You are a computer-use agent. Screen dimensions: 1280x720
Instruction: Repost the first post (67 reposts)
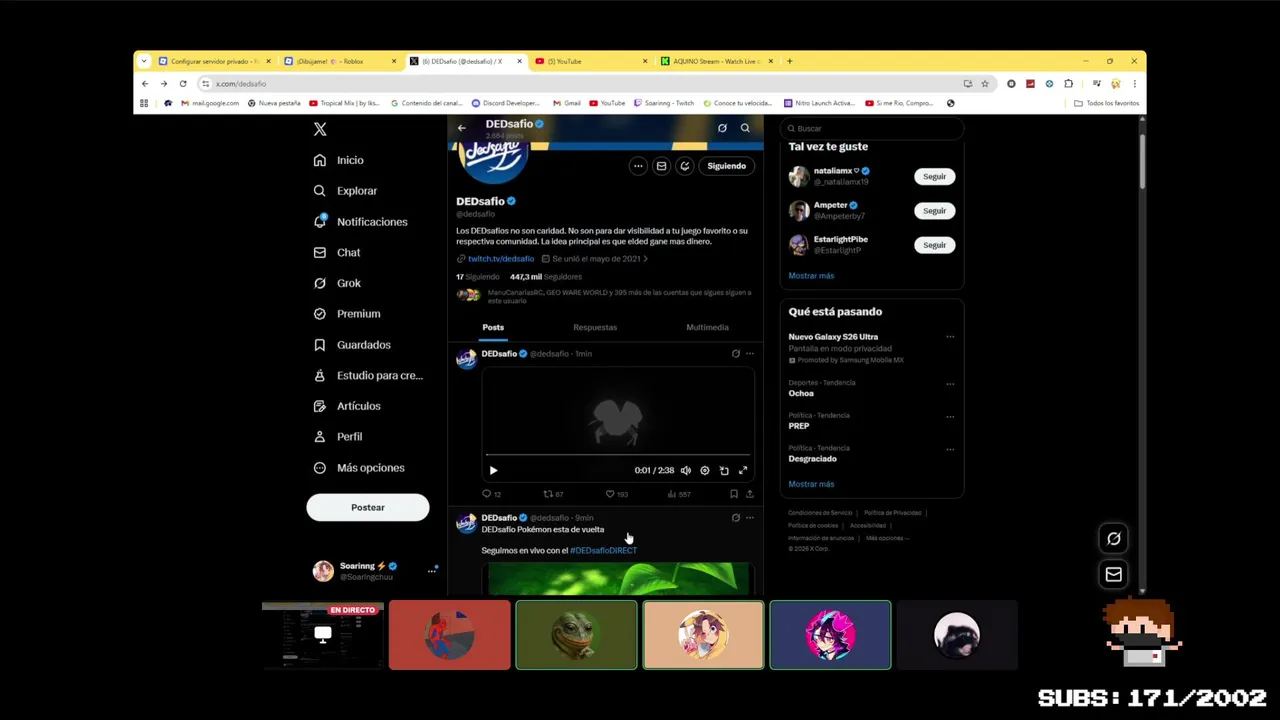pos(553,494)
